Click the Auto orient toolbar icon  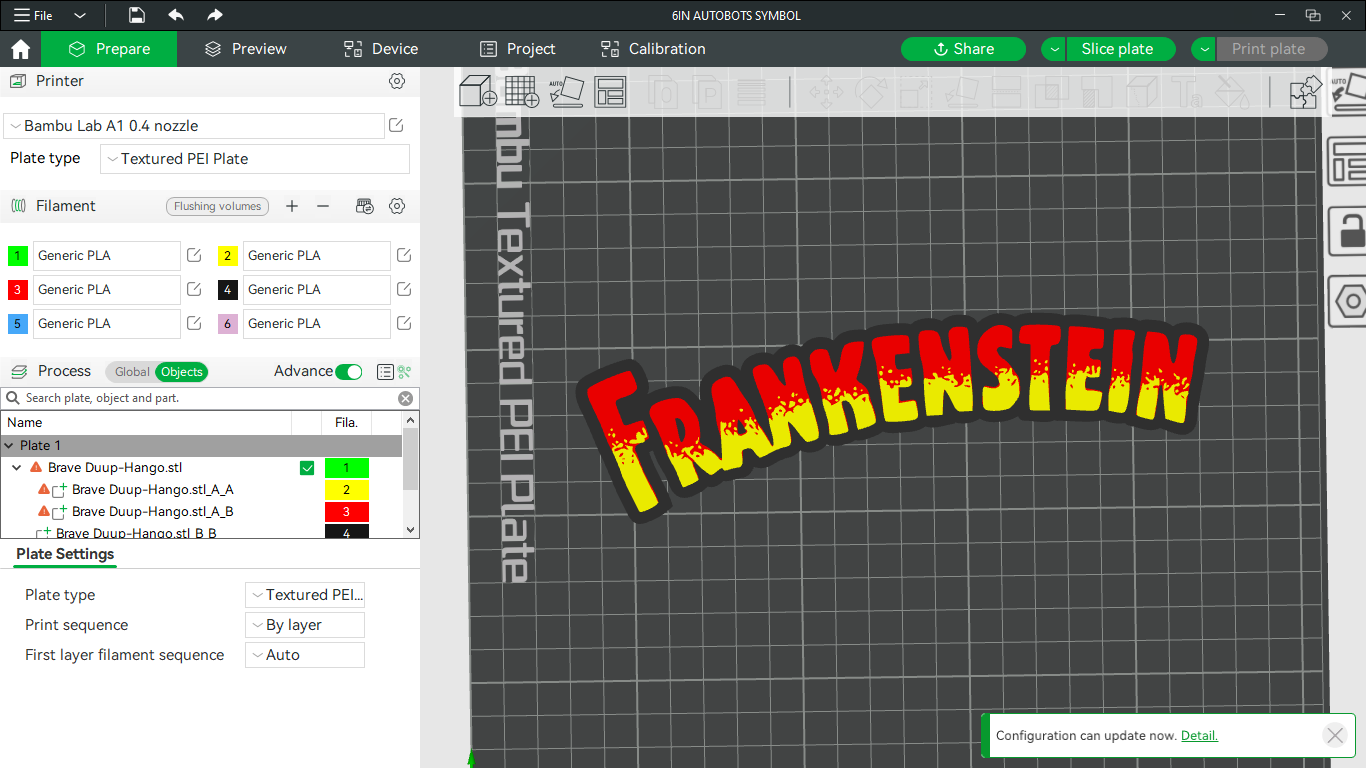point(566,92)
